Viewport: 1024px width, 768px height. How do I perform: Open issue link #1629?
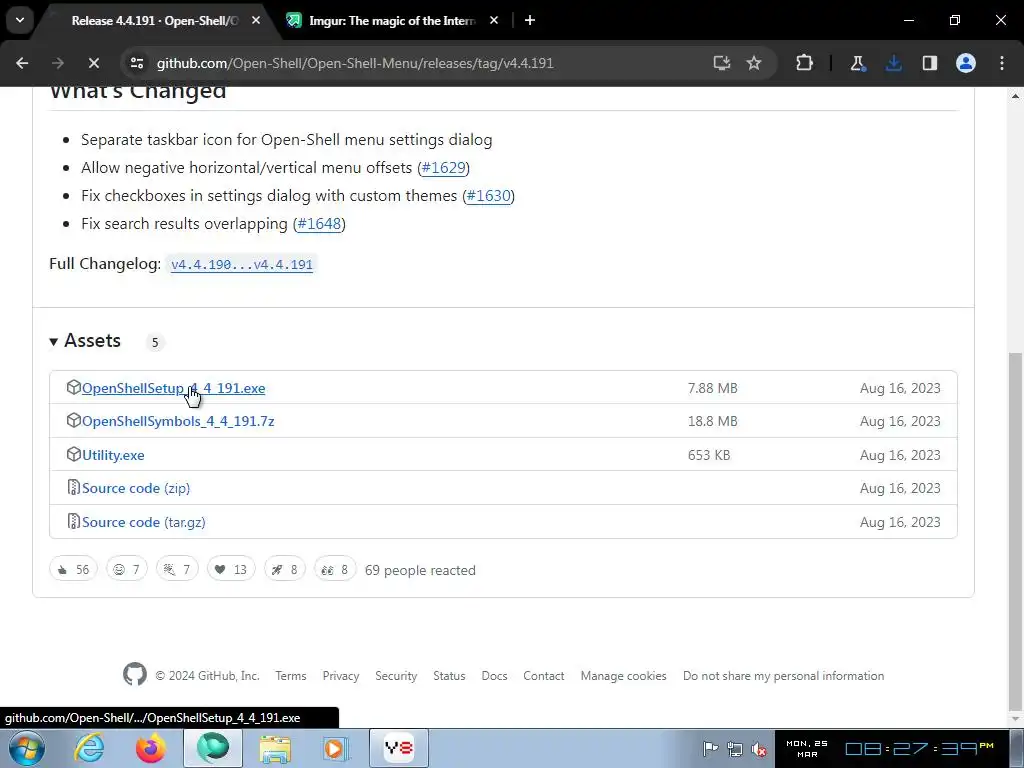tap(443, 168)
